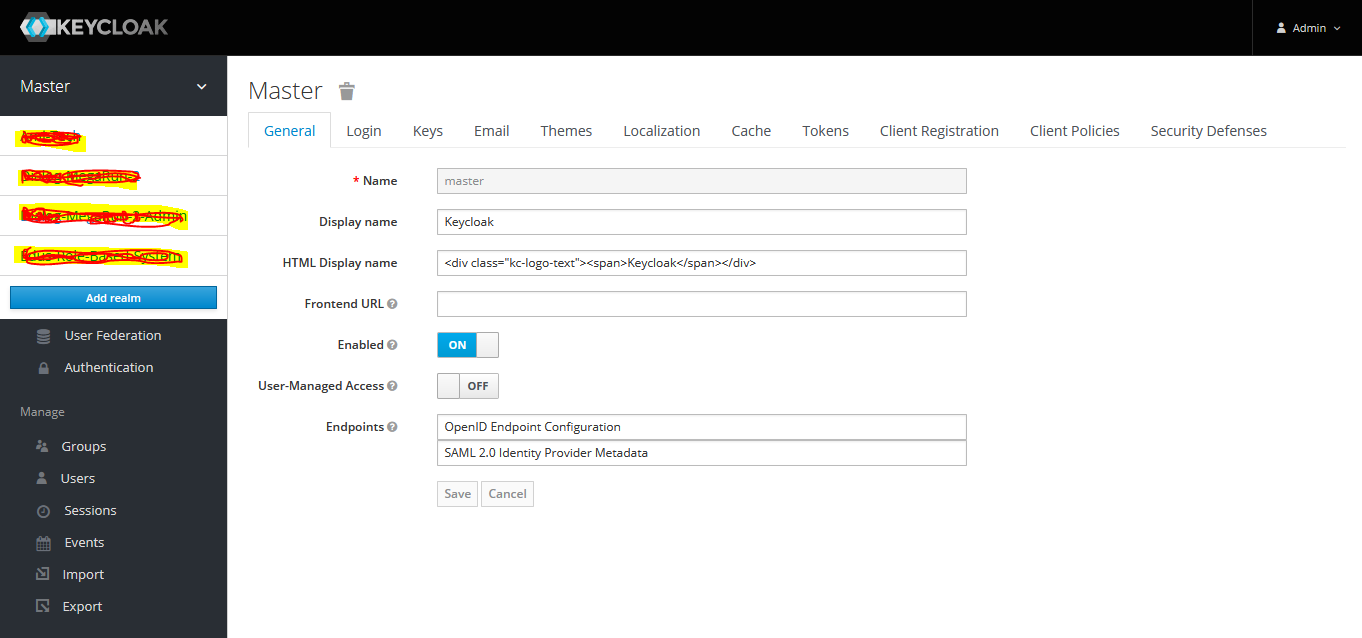The image size is (1362, 638).
Task: Open the Tokens tab
Action: tap(825, 130)
